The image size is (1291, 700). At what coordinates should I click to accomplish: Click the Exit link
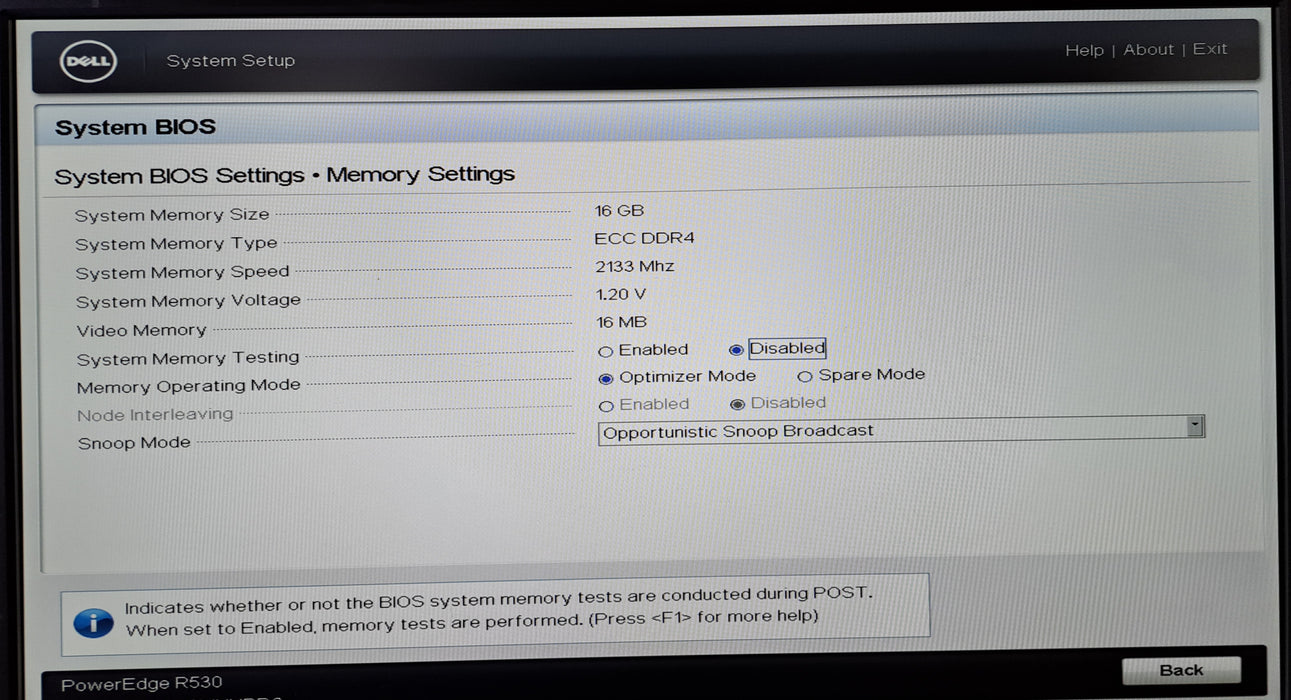point(1210,48)
